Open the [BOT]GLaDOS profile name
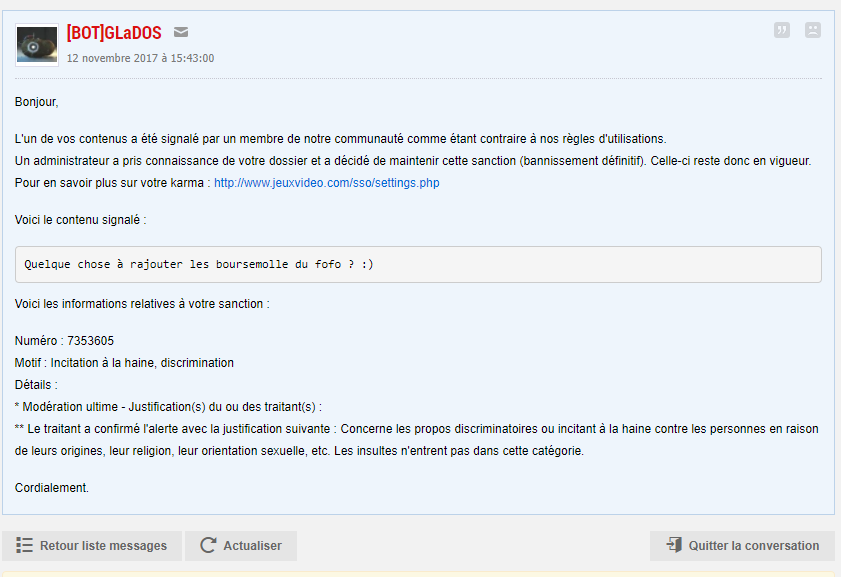Image resolution: width=841 pixels, height=577 pixels. click(114, 33)
